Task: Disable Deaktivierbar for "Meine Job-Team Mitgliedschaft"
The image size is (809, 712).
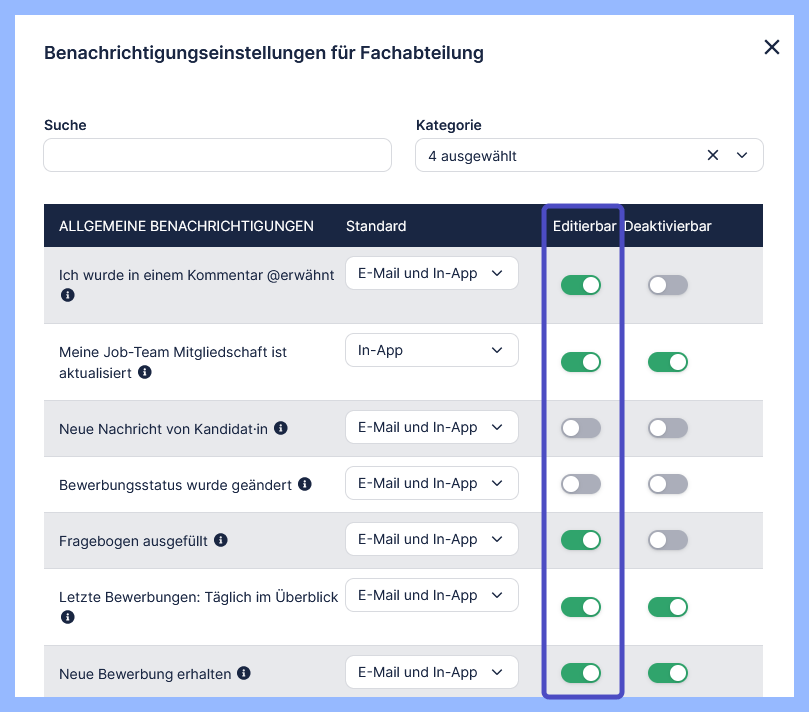Action: click(x=668, y=362)
